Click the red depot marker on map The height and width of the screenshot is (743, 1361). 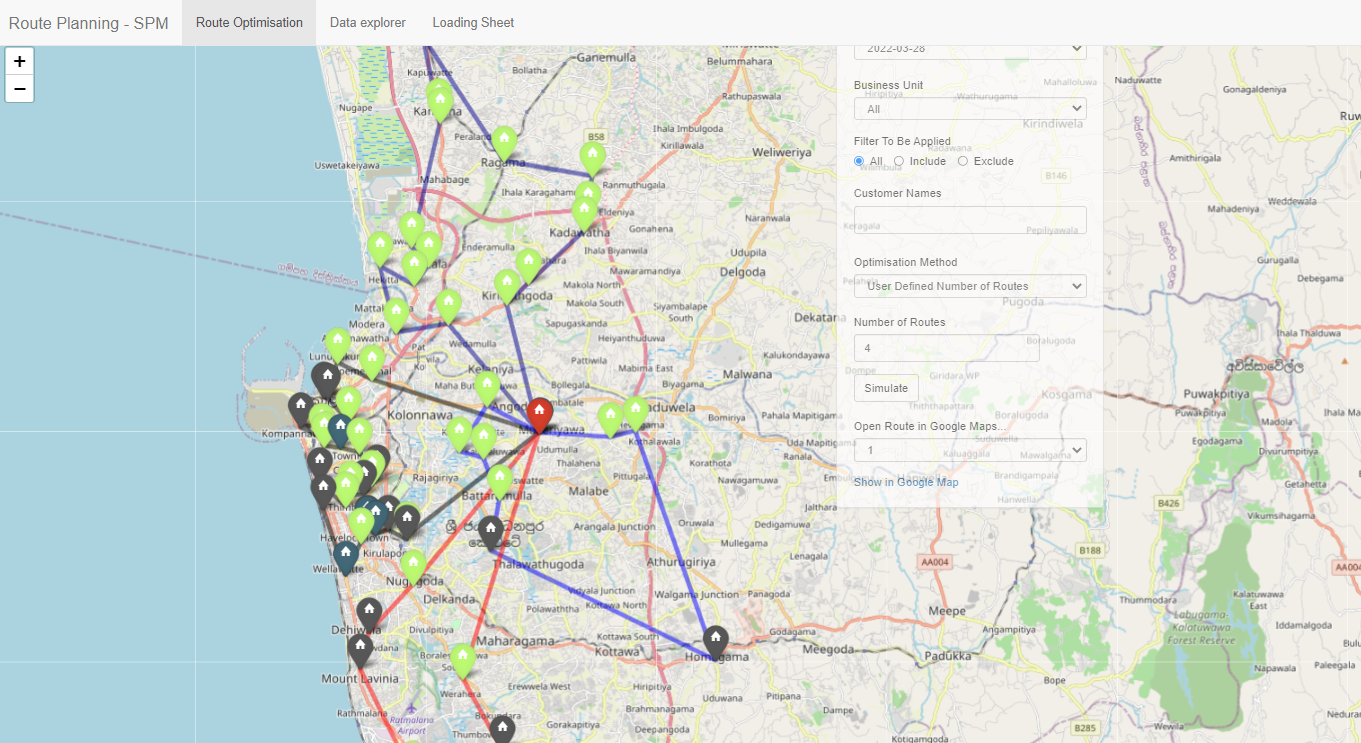coord(539,414)
